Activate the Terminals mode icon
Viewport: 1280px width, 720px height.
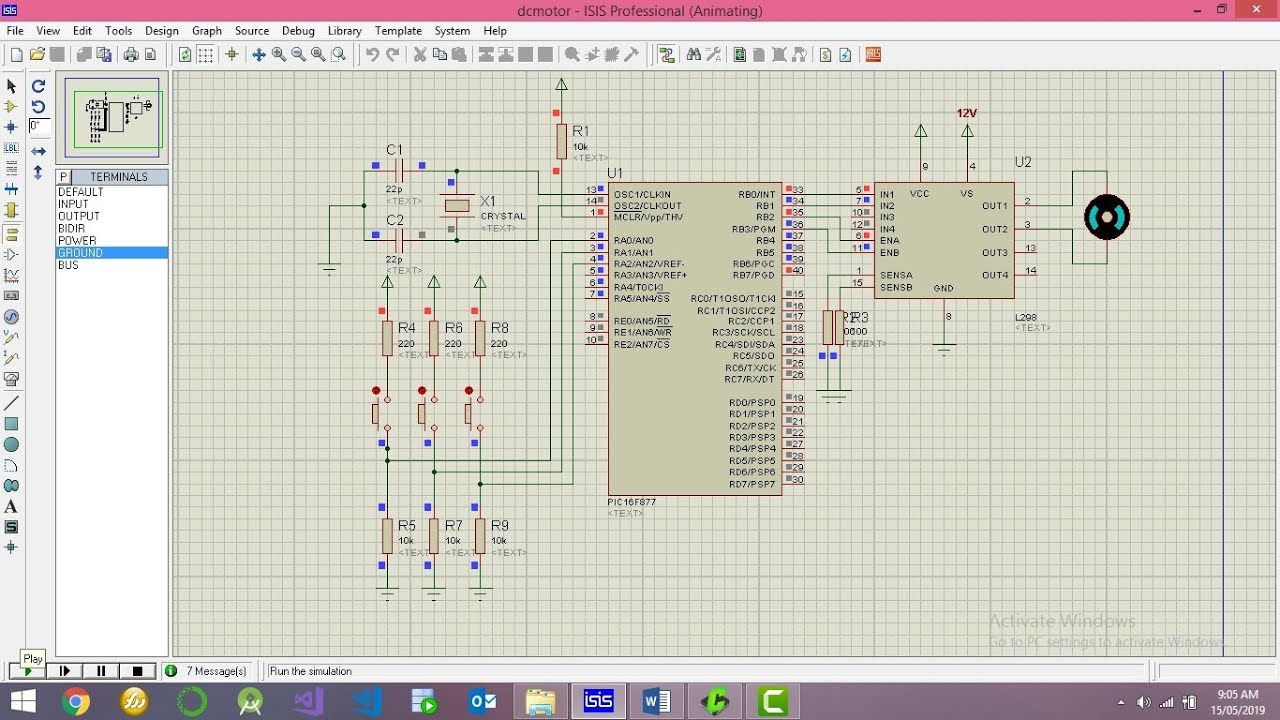(11, 233)
